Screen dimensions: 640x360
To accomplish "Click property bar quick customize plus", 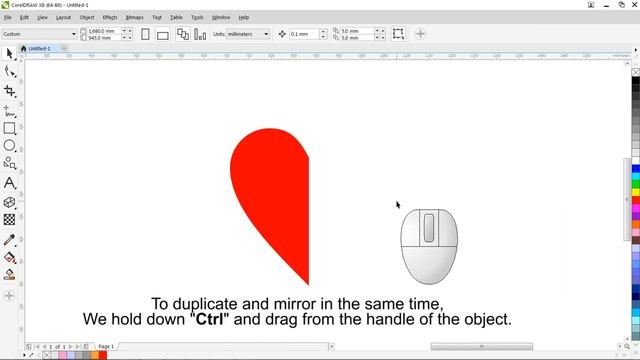I will tap(420, 34).
